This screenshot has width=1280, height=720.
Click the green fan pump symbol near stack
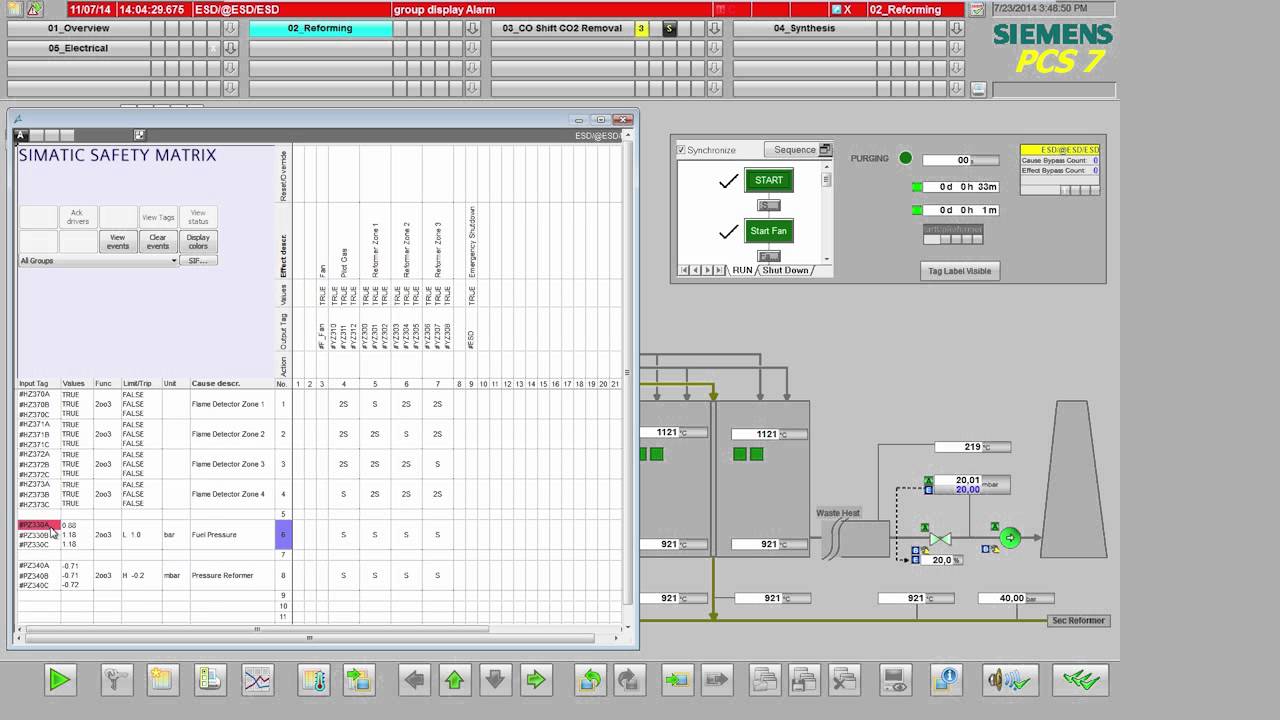pyautogui.click(x=1010, y=538)
